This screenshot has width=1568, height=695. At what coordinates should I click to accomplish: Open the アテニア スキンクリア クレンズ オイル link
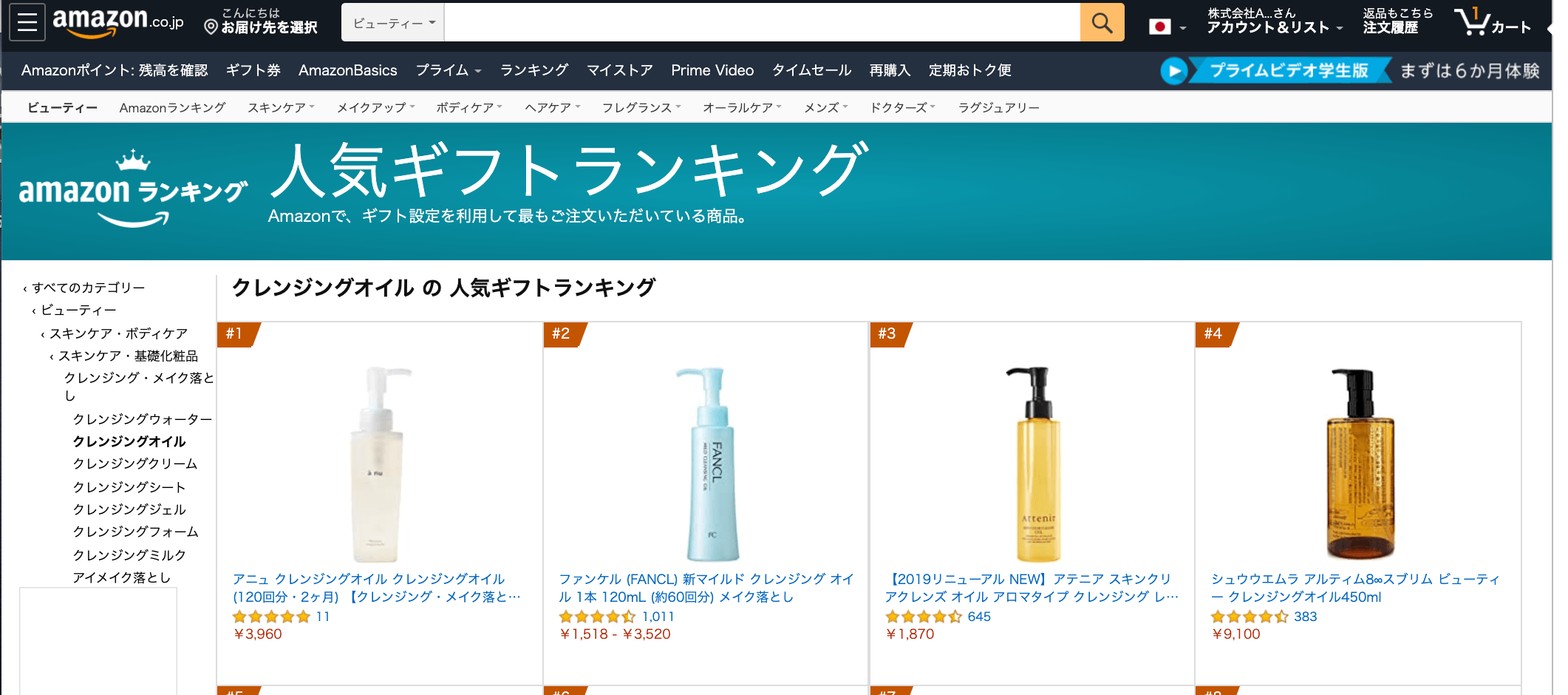1031,588
